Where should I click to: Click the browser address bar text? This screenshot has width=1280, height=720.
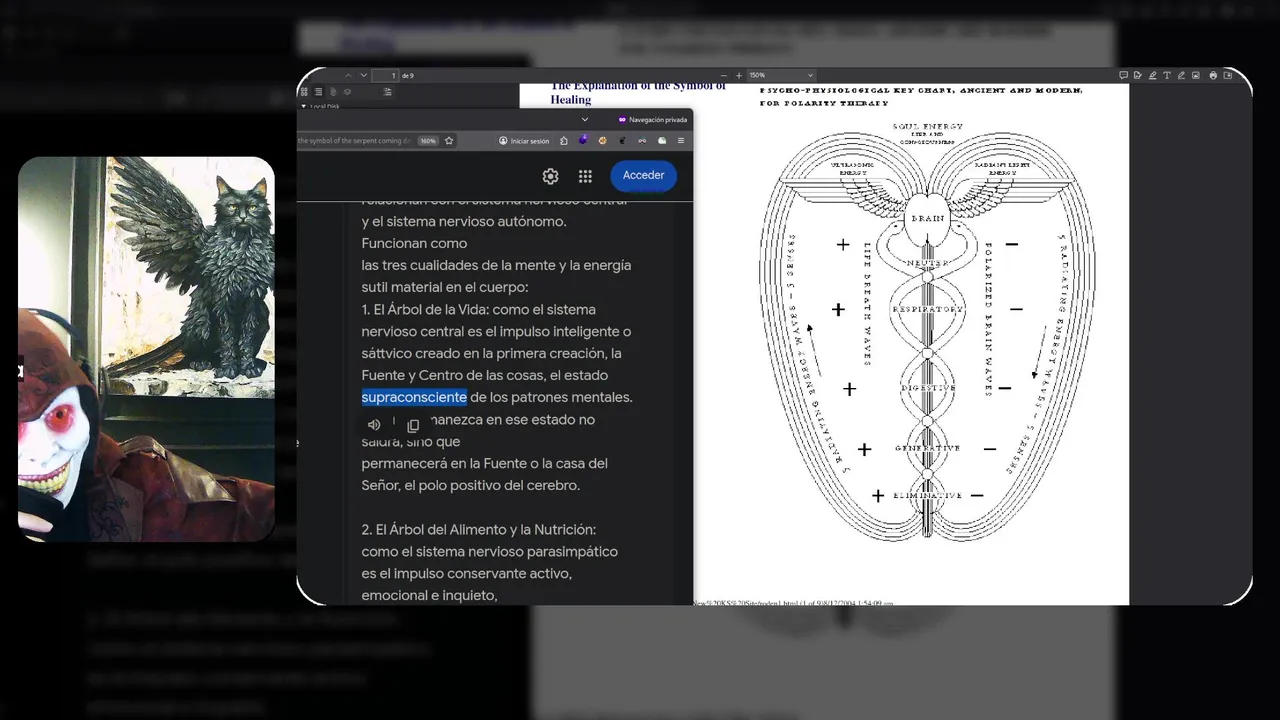354,141
